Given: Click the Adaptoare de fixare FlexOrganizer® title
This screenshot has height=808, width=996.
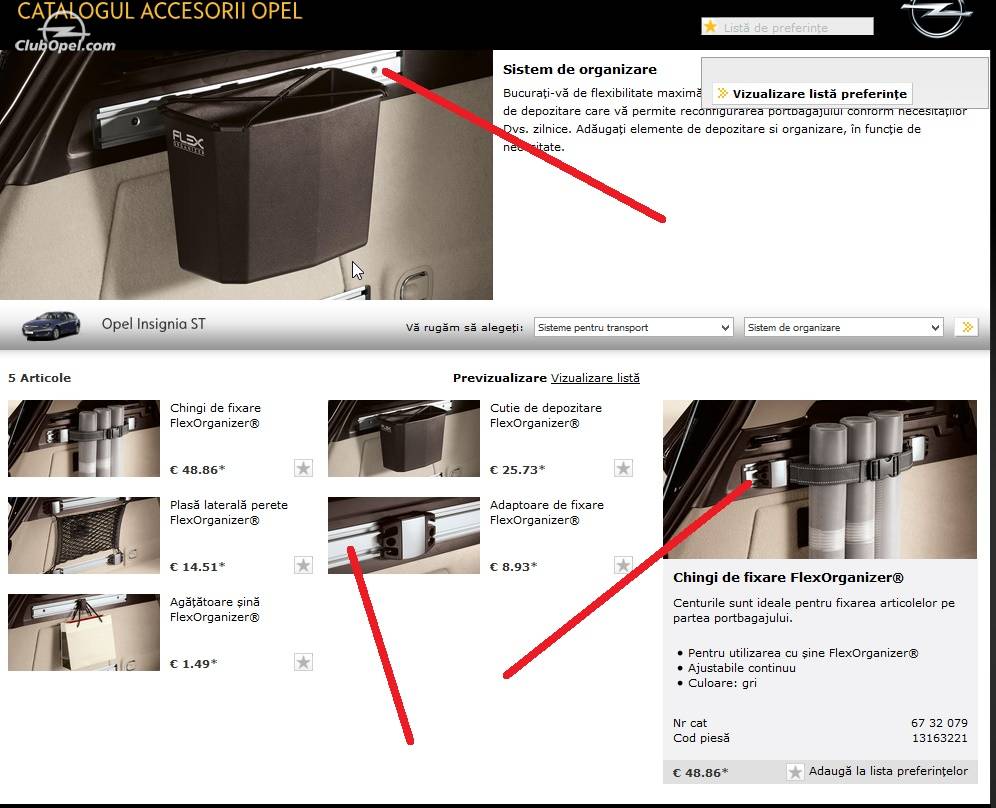Looking at the screenshot, I should [547, 513].
